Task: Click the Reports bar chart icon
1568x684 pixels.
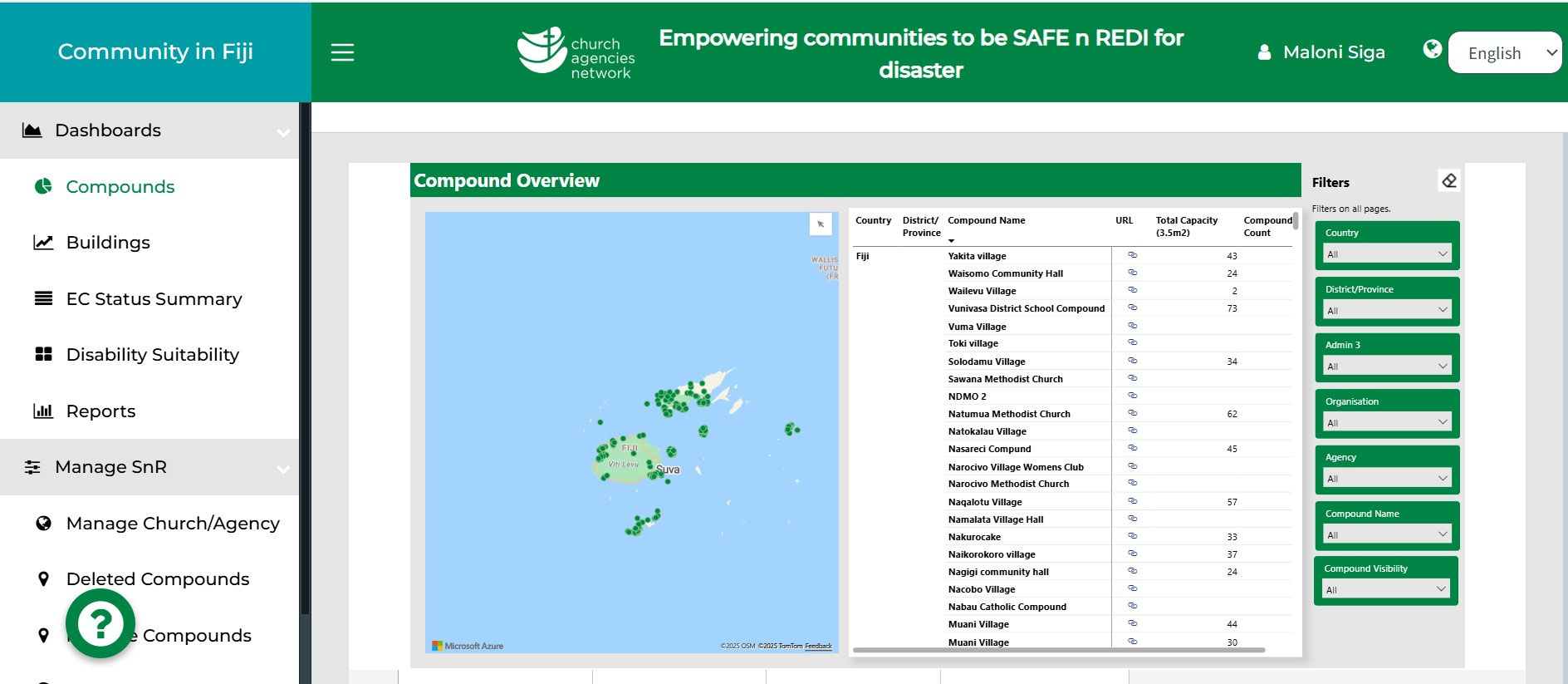Action: (43, 411)
